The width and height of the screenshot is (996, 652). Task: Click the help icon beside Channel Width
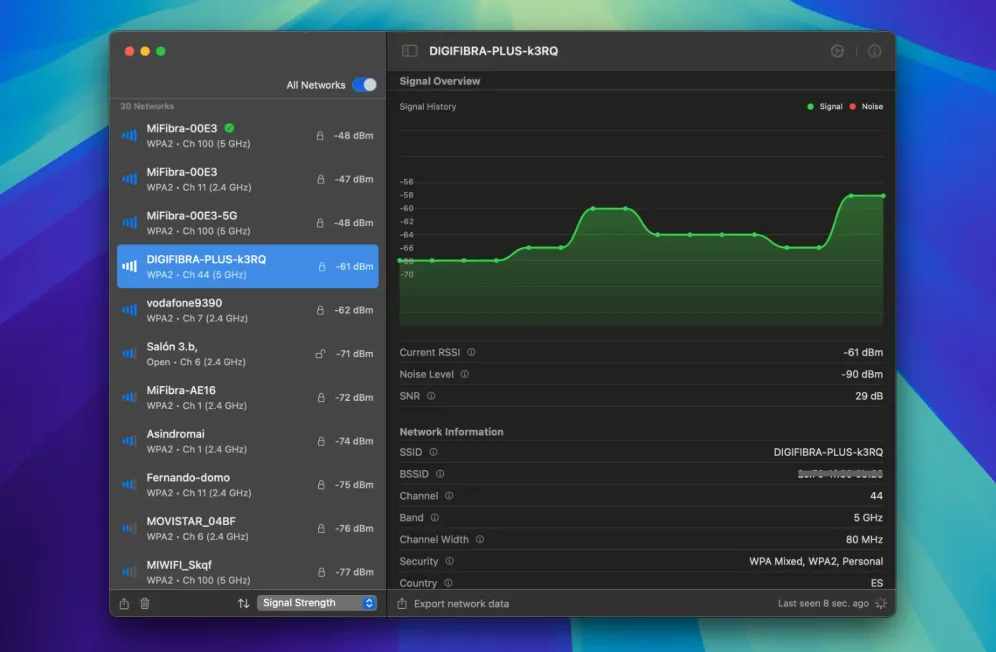[479, 540]
